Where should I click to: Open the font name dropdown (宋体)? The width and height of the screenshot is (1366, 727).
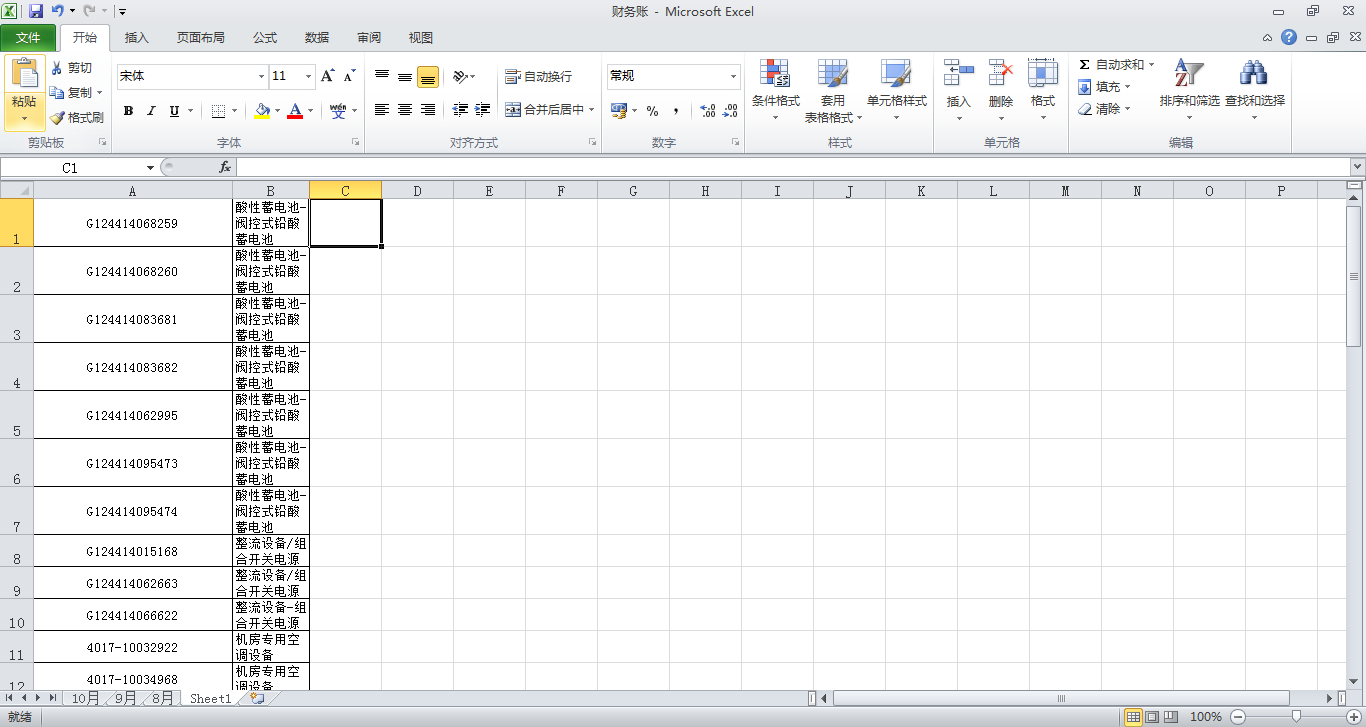[x=262, y=76]
